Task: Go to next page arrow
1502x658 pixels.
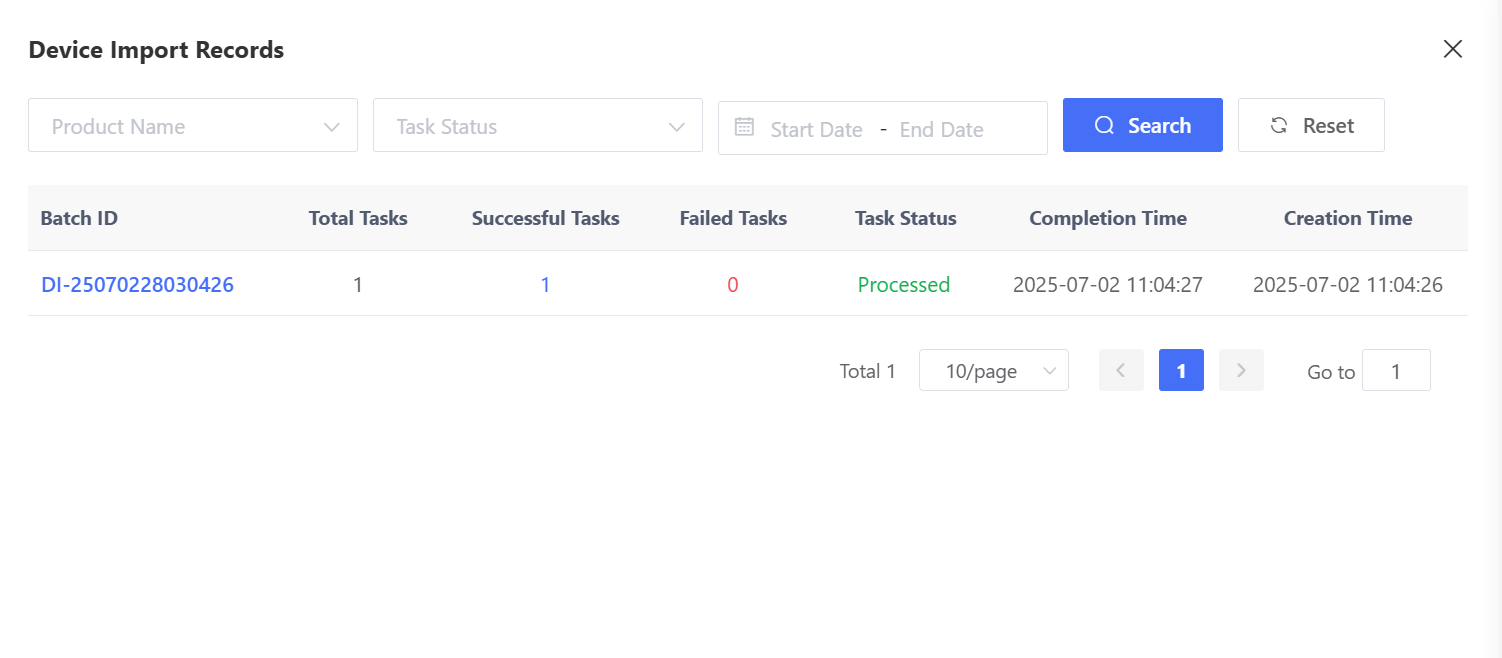Action: pos(1241,371)
